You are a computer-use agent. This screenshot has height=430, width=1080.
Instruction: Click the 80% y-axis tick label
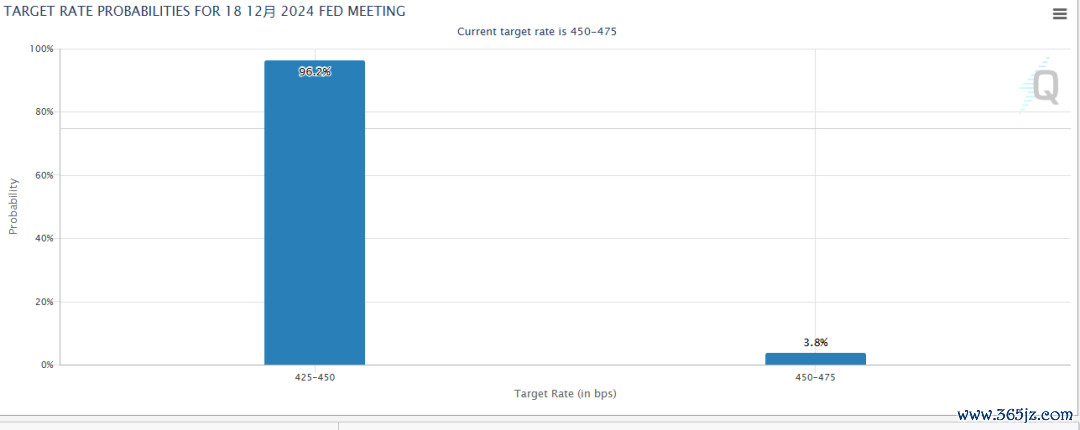click(x=44, y=112)
